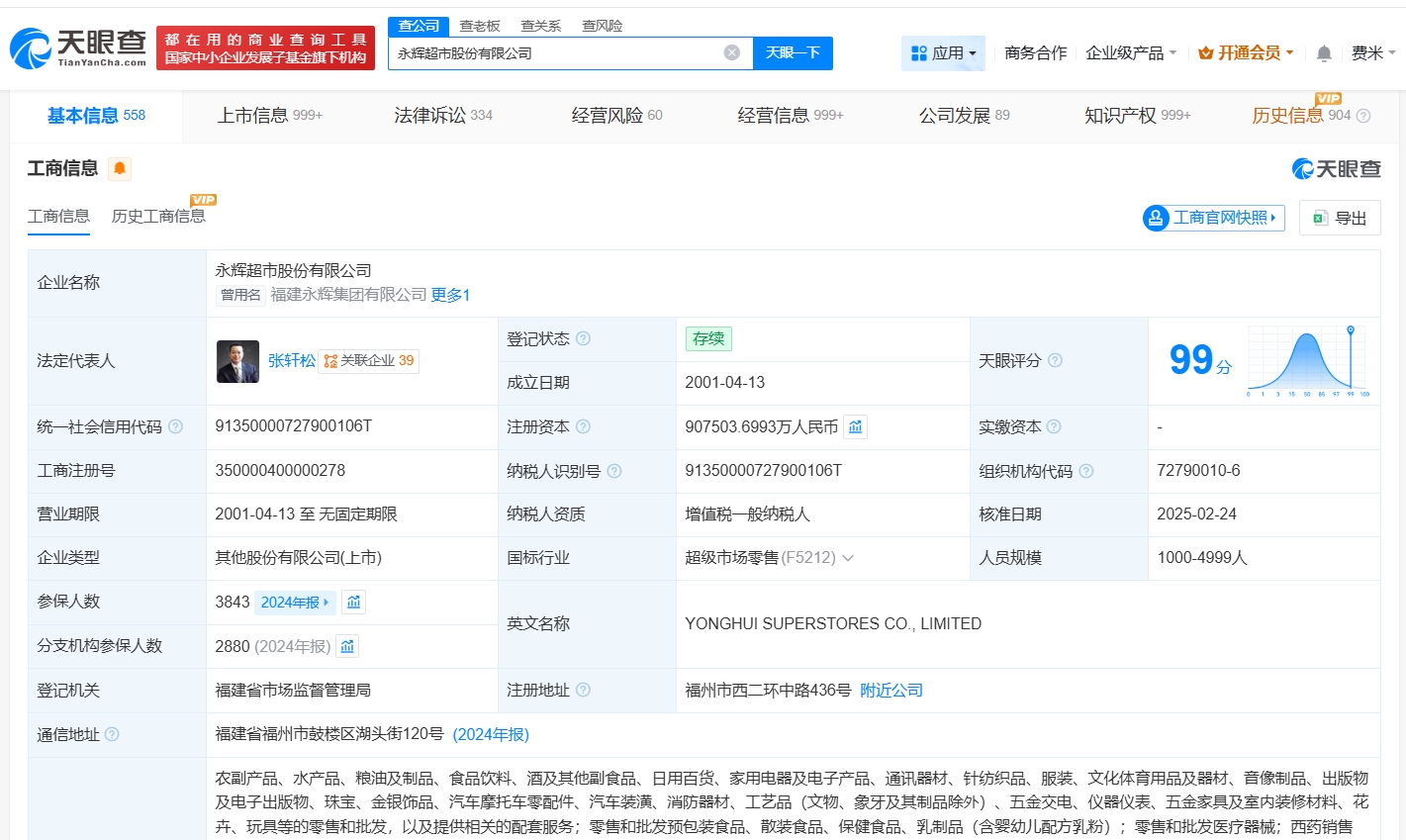
Task: Click 张轩松 portrait thumbnail
Action: 237,361
